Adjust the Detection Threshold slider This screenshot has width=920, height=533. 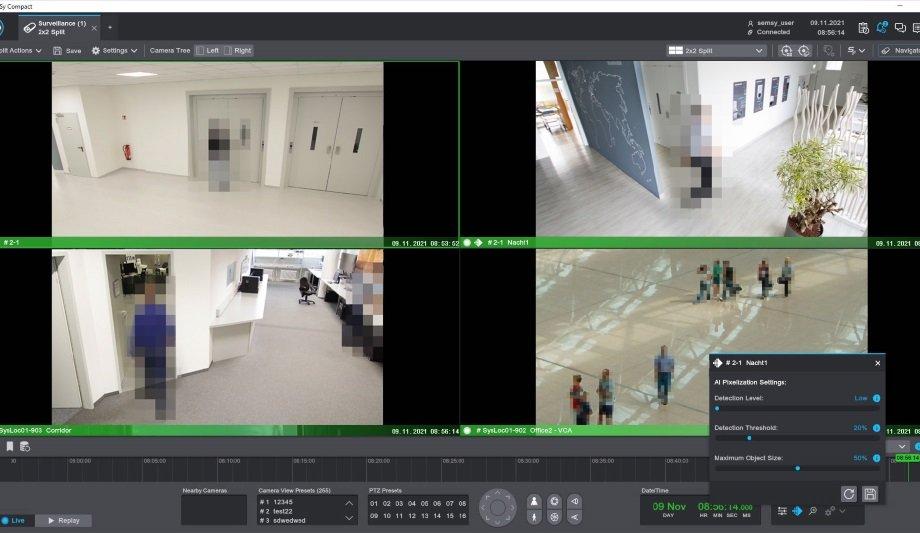coord(796,438)
